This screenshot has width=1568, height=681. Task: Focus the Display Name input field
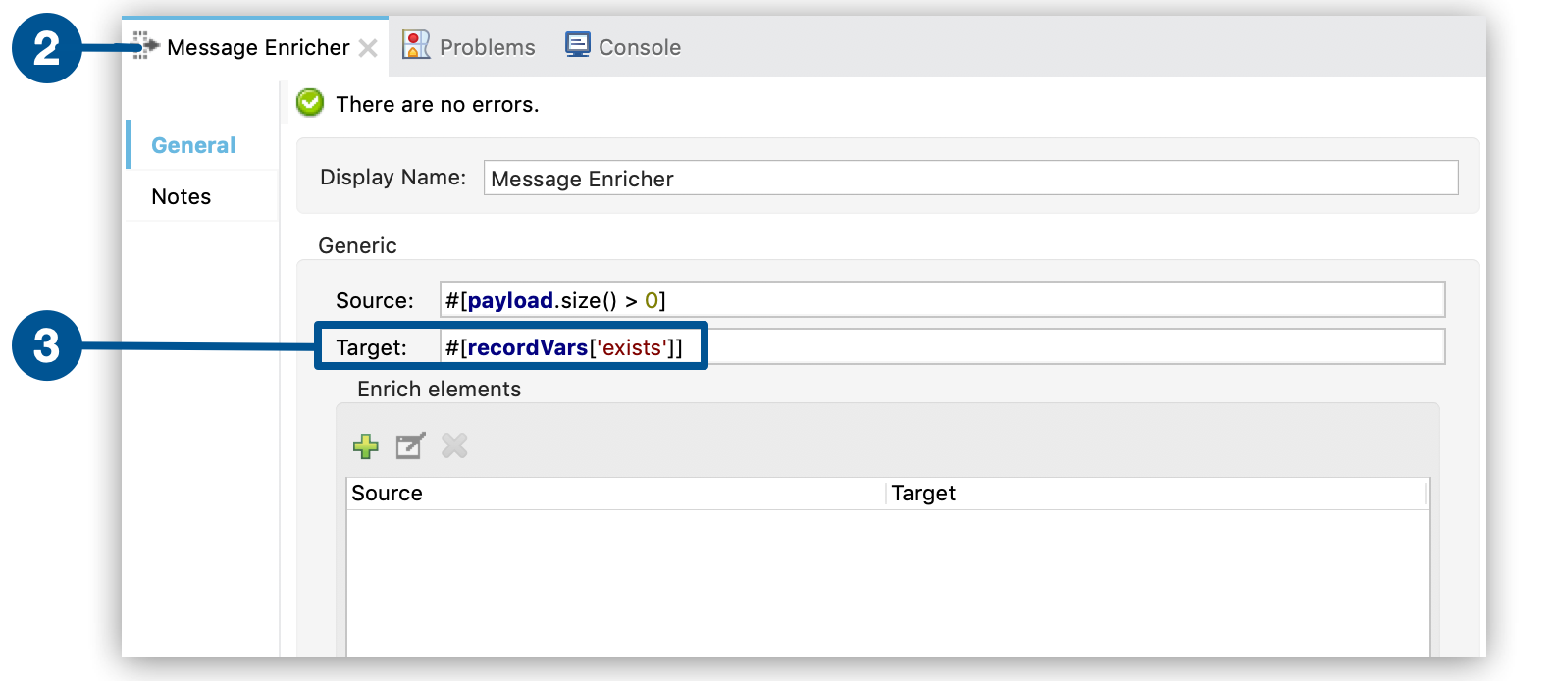pyautogui.click(x=969, y=179)
